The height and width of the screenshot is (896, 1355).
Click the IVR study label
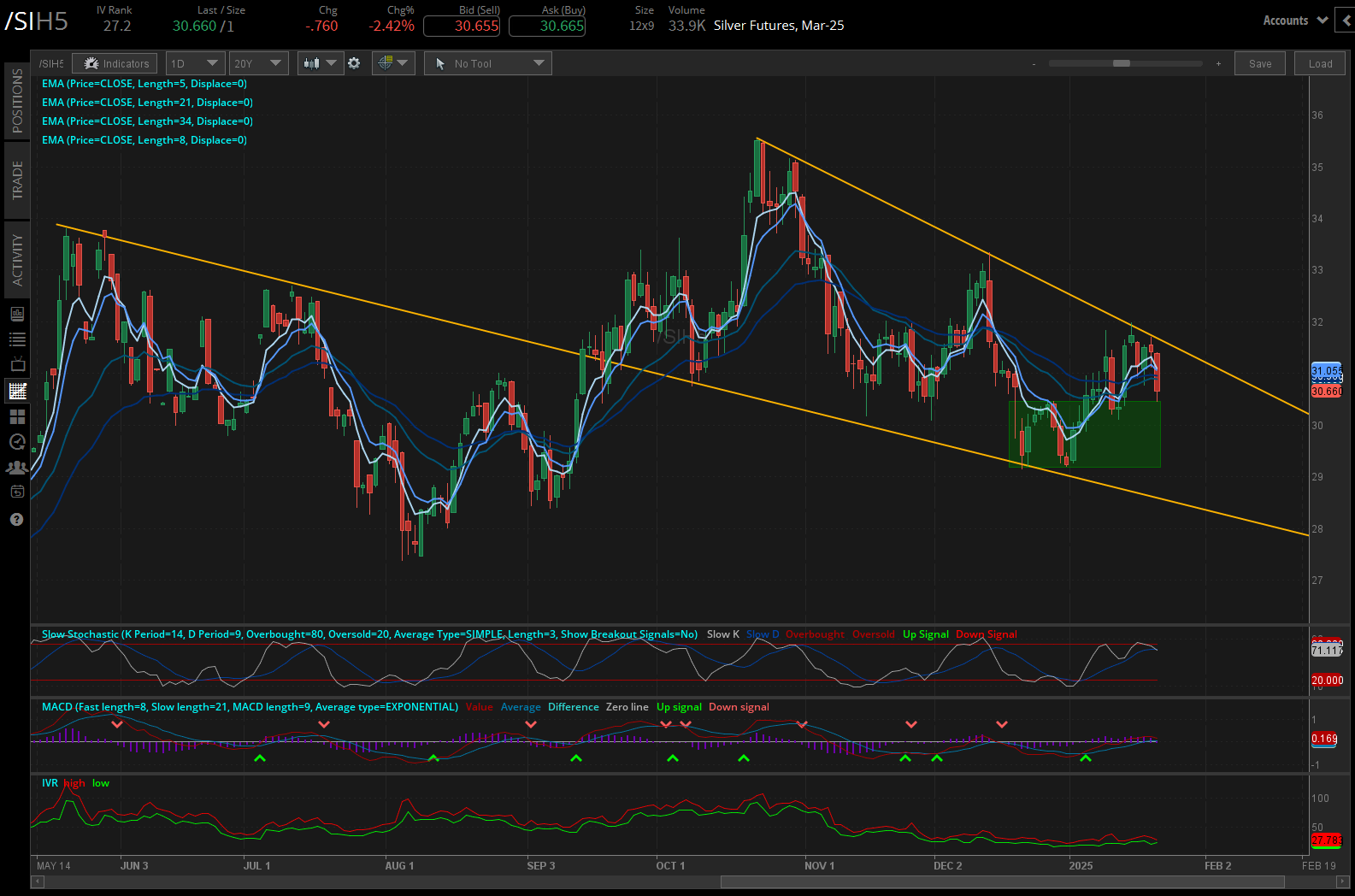(50, 783)
